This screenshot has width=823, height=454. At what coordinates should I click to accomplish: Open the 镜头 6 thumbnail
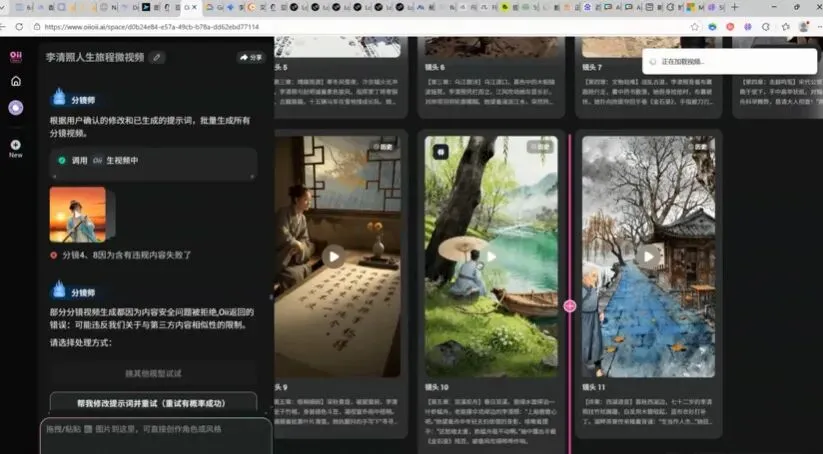pyautogui.click(x=491, y=46)
